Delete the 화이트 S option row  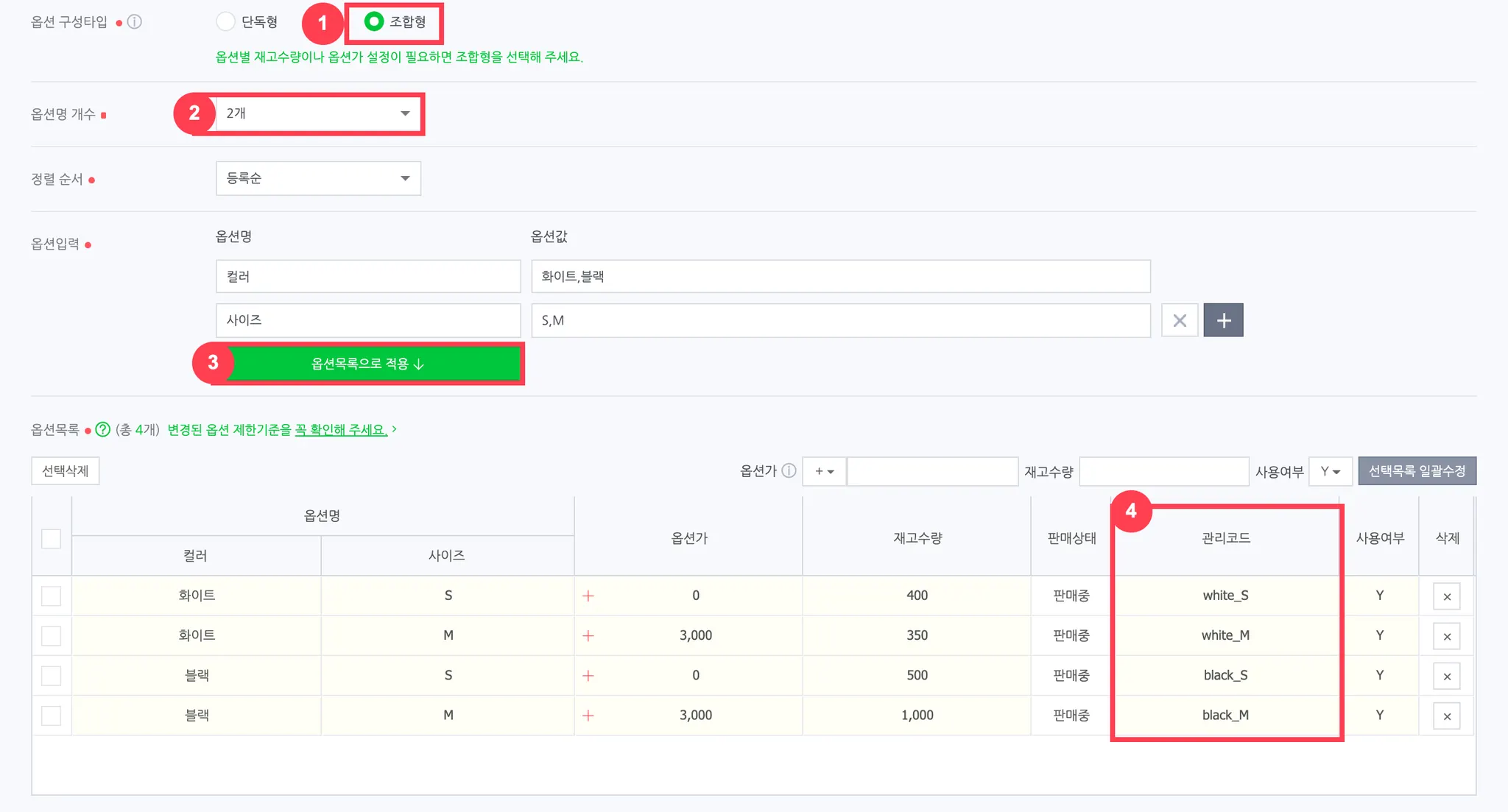point(1446,596)
